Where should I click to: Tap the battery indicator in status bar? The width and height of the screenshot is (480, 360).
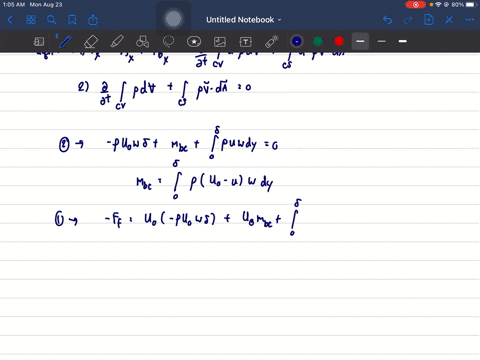point(471,5)
